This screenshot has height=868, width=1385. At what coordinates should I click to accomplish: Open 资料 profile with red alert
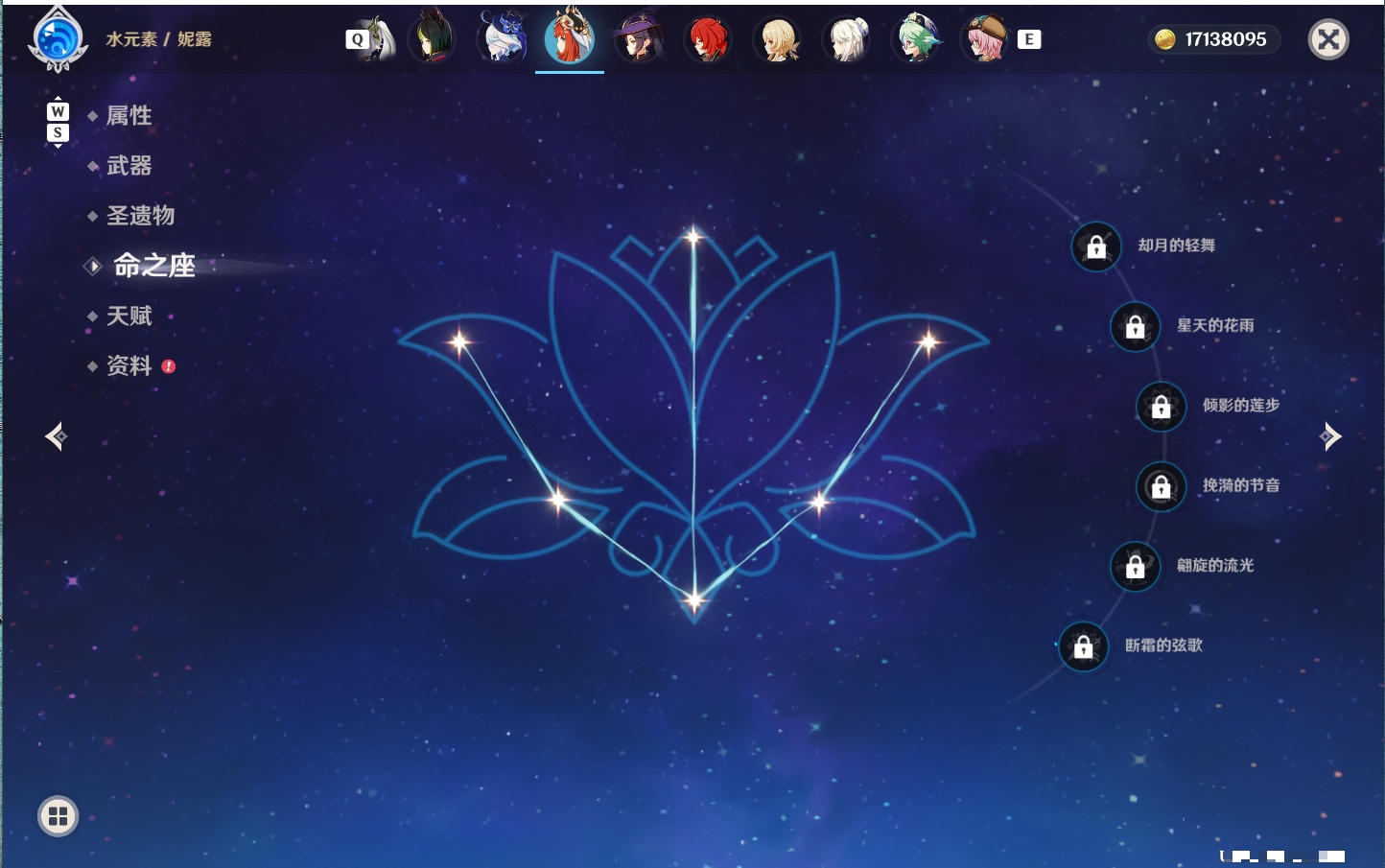[130, 365]
